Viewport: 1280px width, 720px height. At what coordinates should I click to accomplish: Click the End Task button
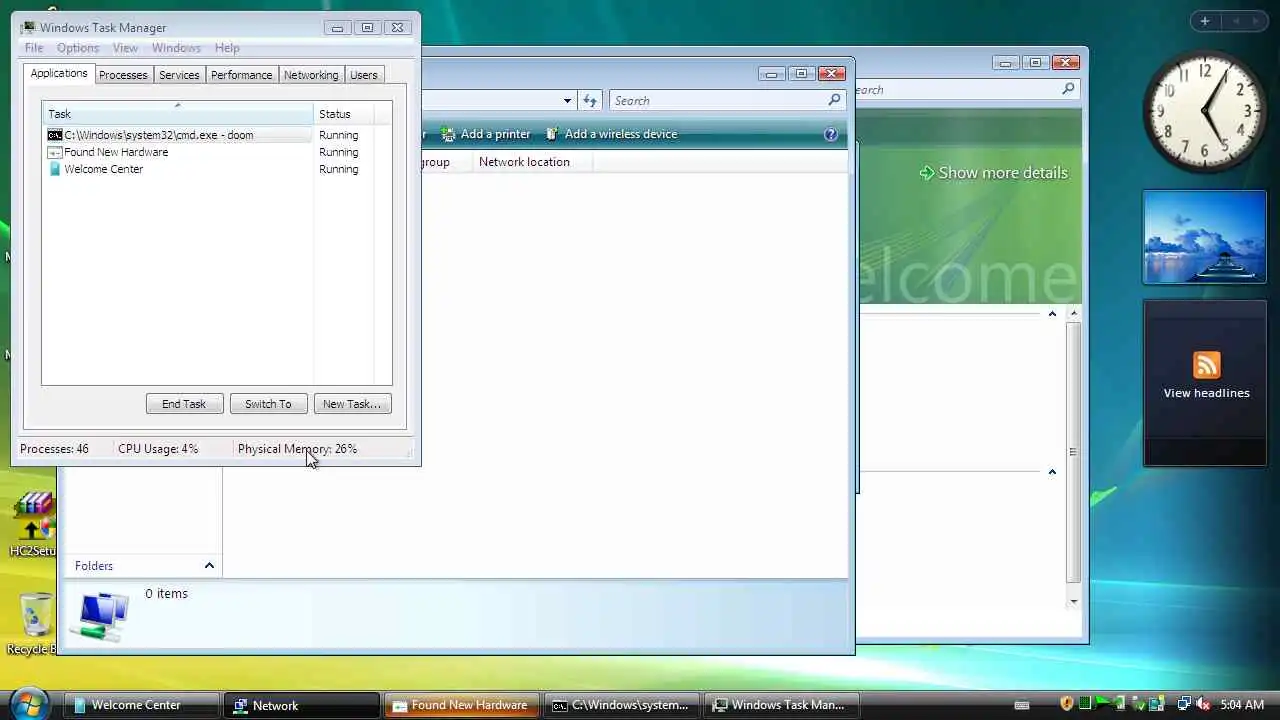pos(184,404)
